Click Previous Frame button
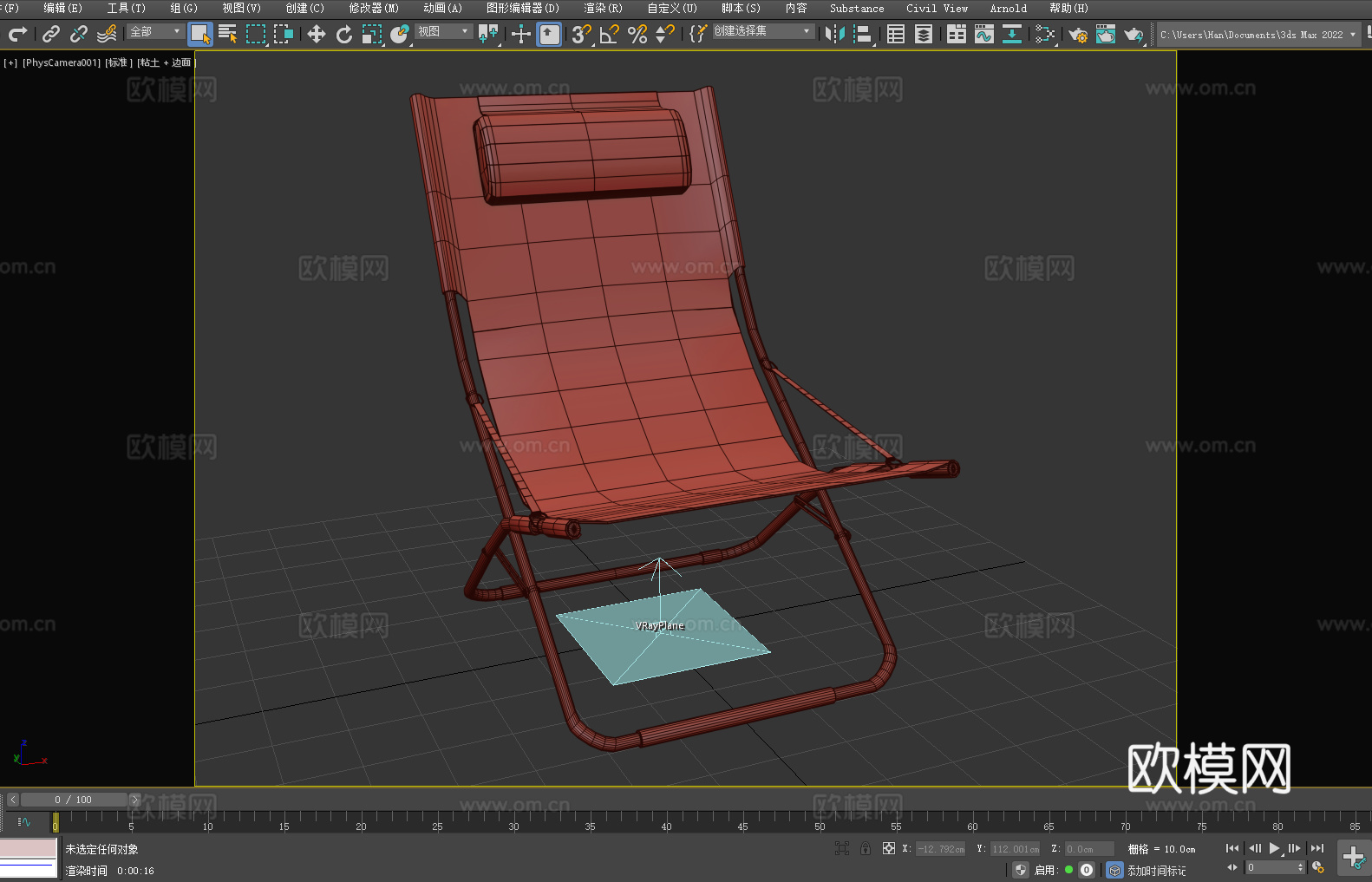 click(1254, 848)
